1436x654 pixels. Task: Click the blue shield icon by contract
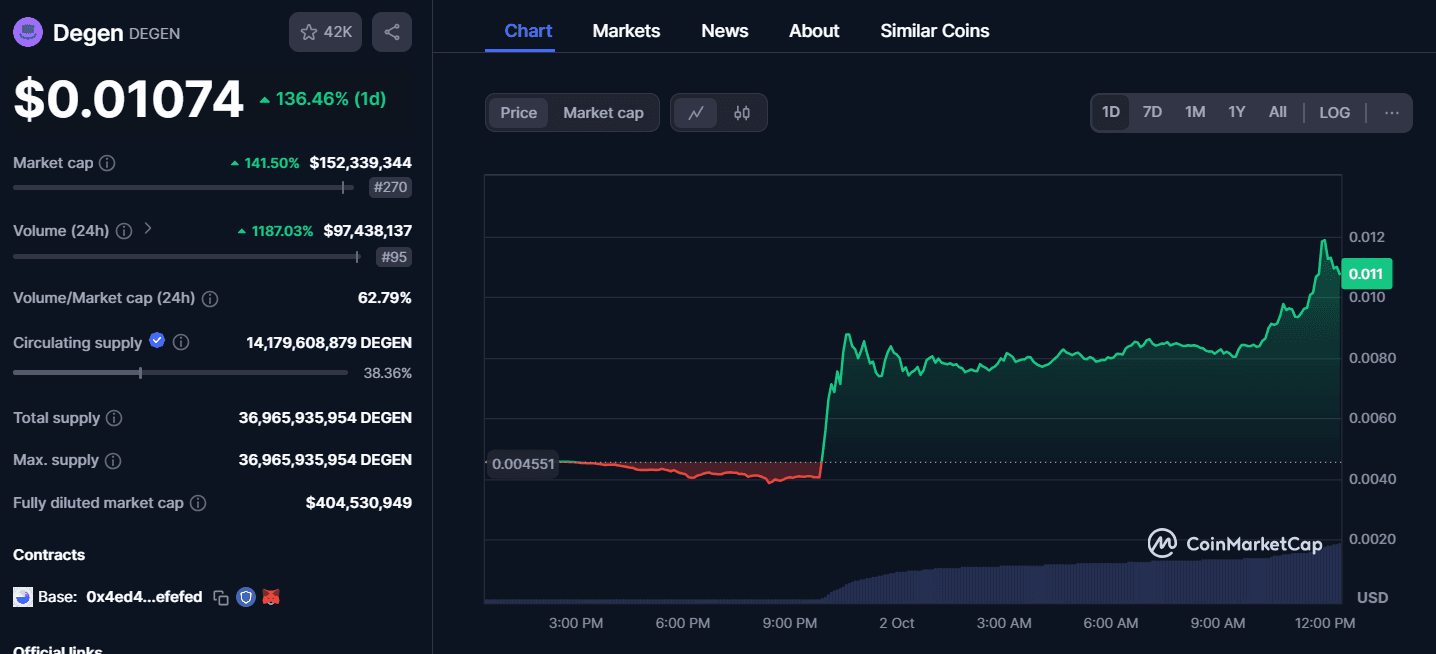[x=246, y=598]
